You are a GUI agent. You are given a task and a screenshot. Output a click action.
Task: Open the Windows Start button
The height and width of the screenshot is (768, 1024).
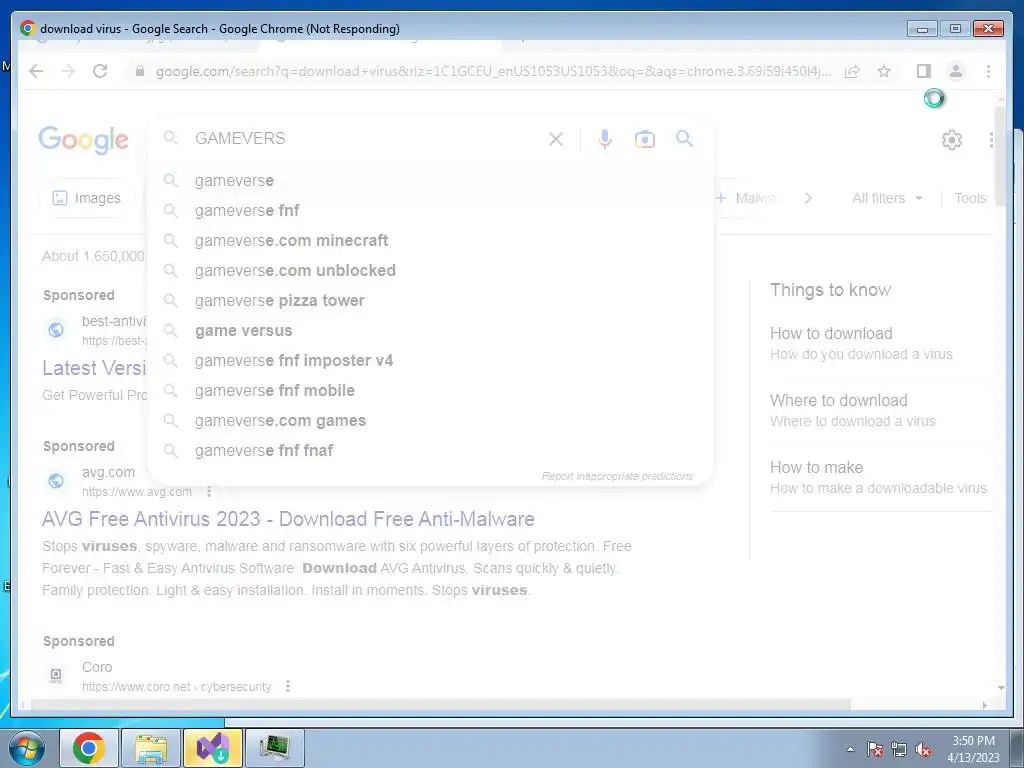27,748
